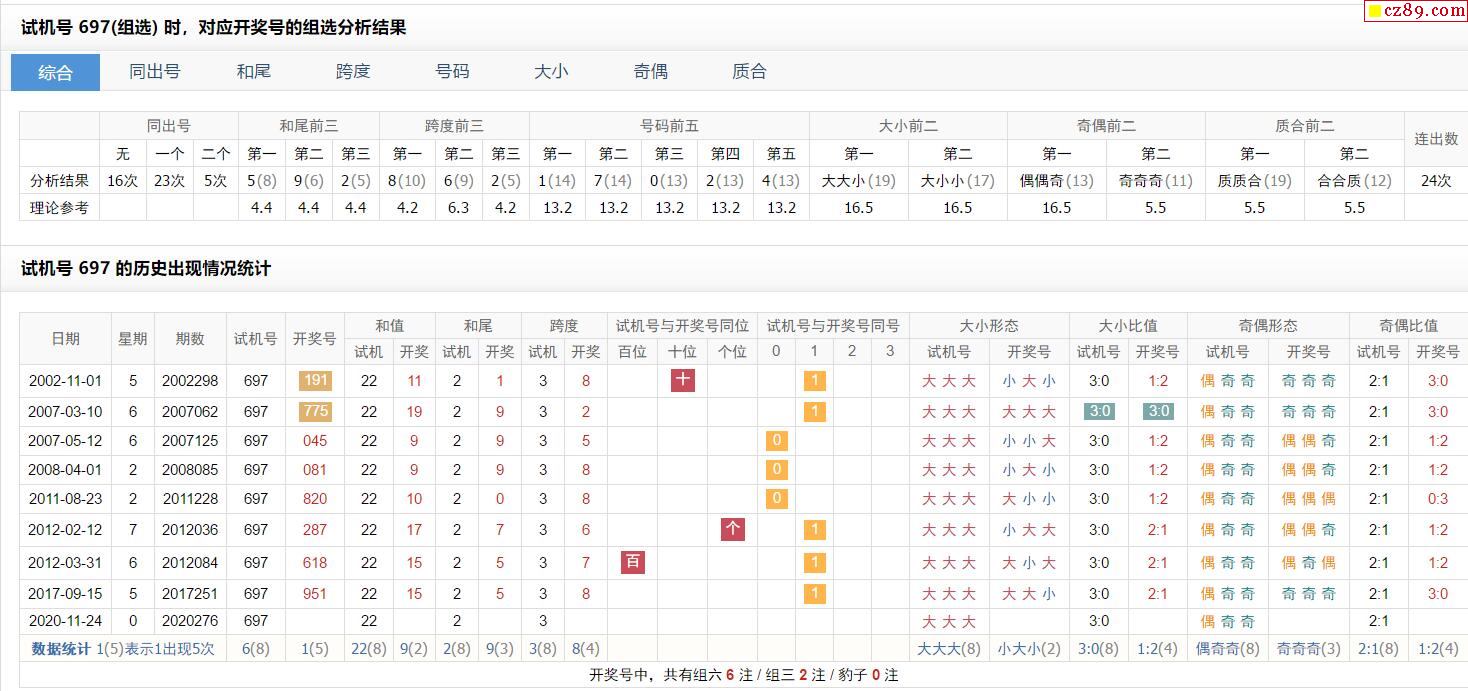Click the 数据统计 label

[62, 649]
